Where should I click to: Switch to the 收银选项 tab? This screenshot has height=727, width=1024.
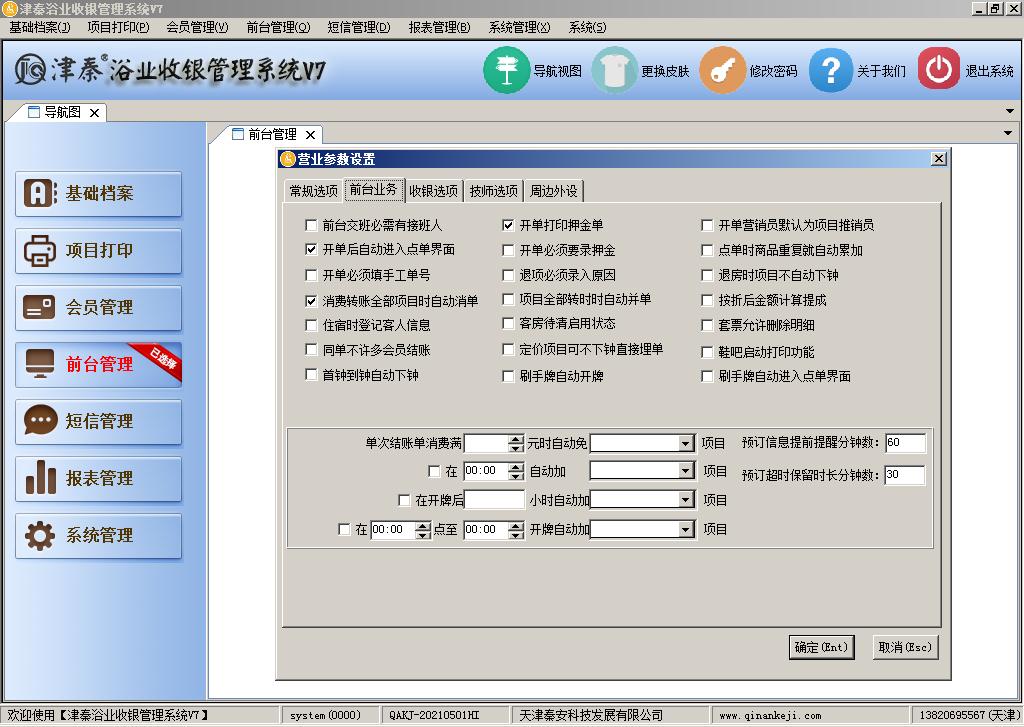coord(433,191)
